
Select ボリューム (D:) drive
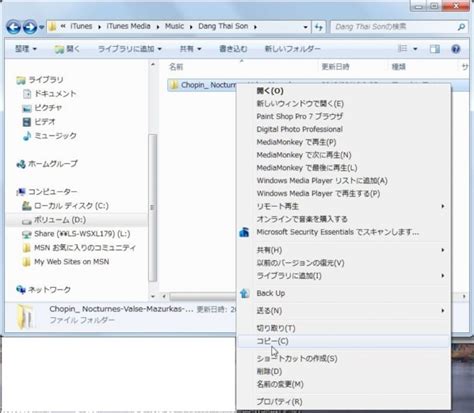coord(54,220)
